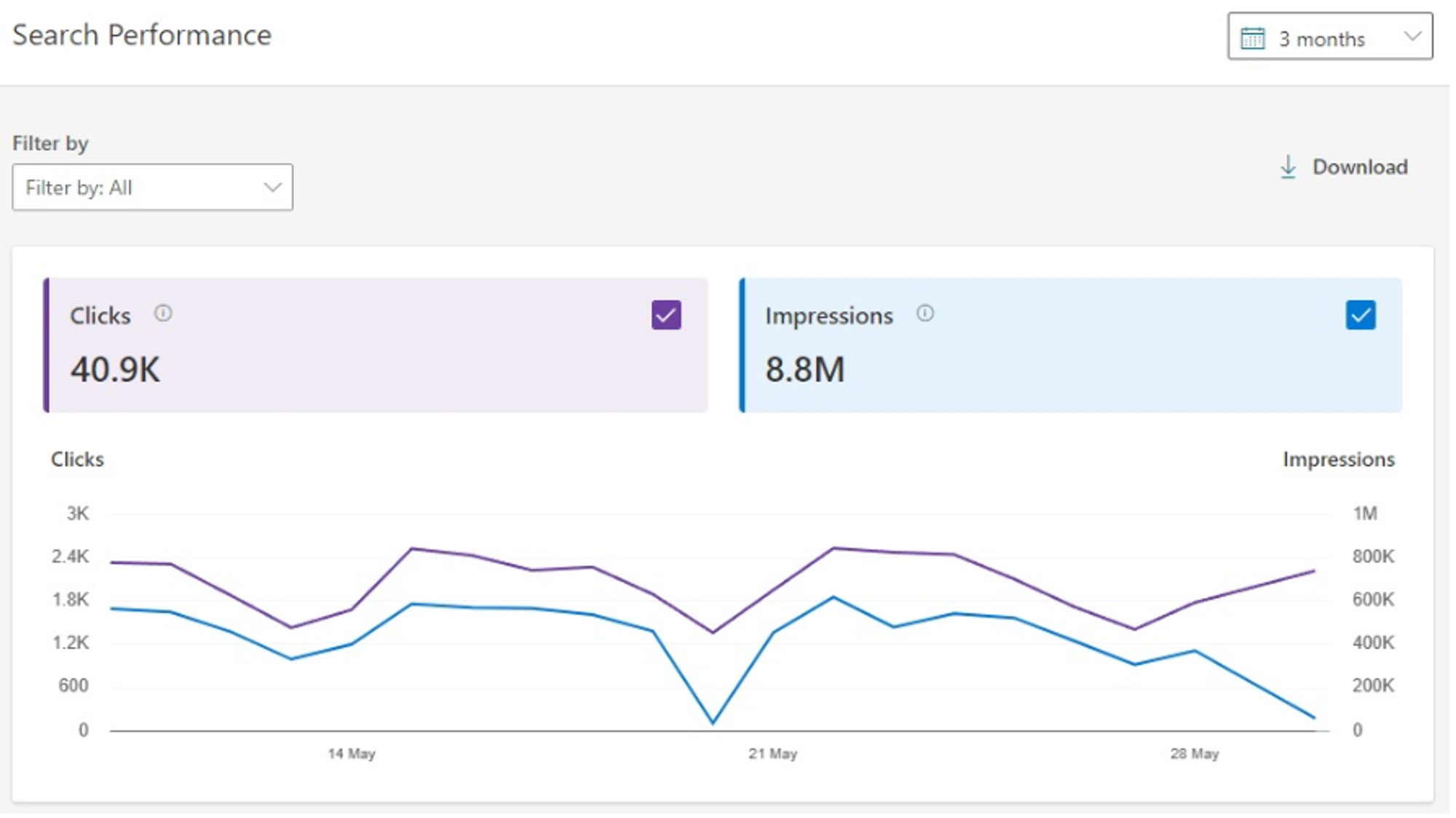Click the Clicks axis title above chart
1456x818 pixels.
77,460
